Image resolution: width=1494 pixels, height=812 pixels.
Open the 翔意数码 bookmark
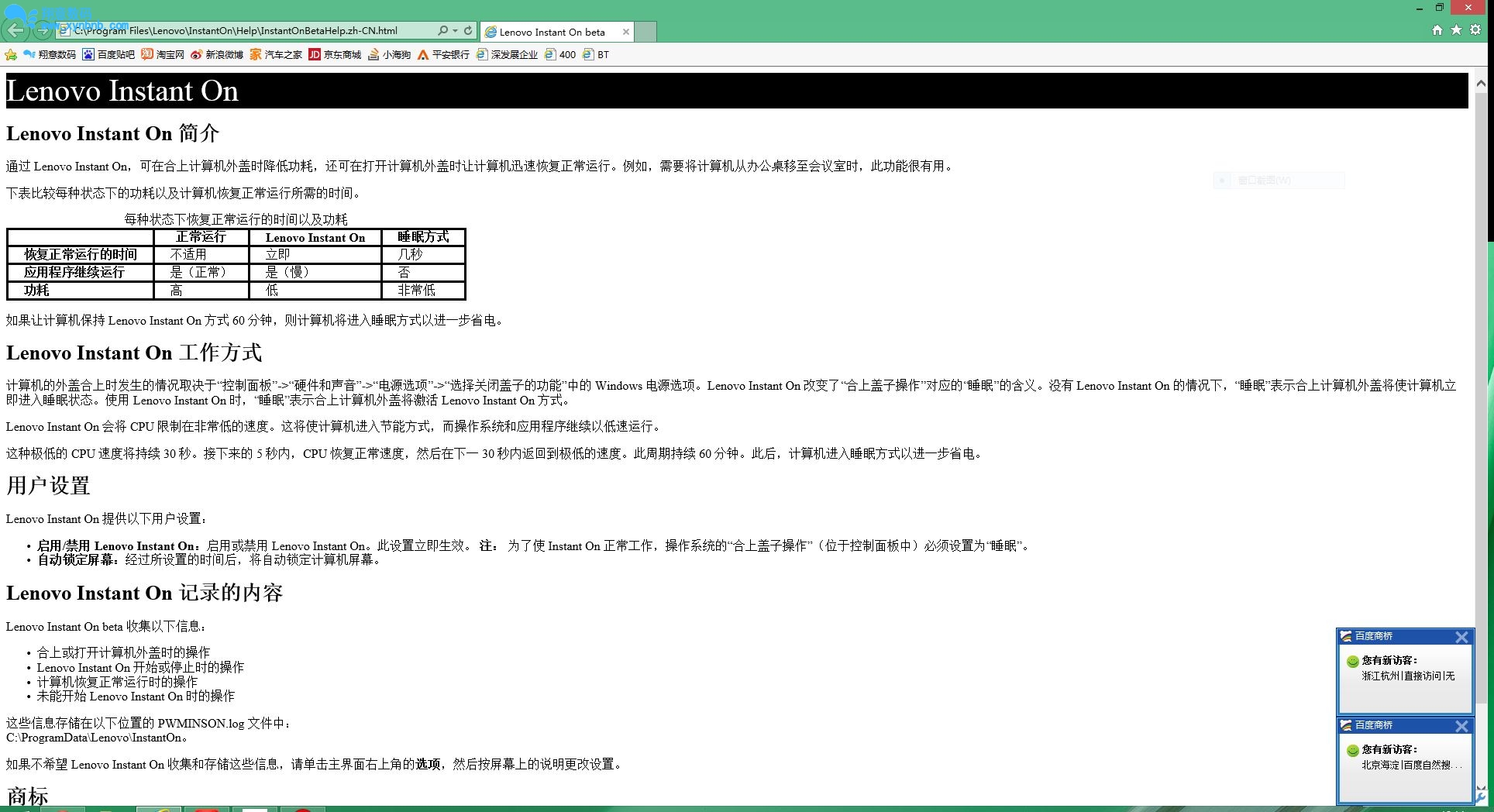[50, 55]
